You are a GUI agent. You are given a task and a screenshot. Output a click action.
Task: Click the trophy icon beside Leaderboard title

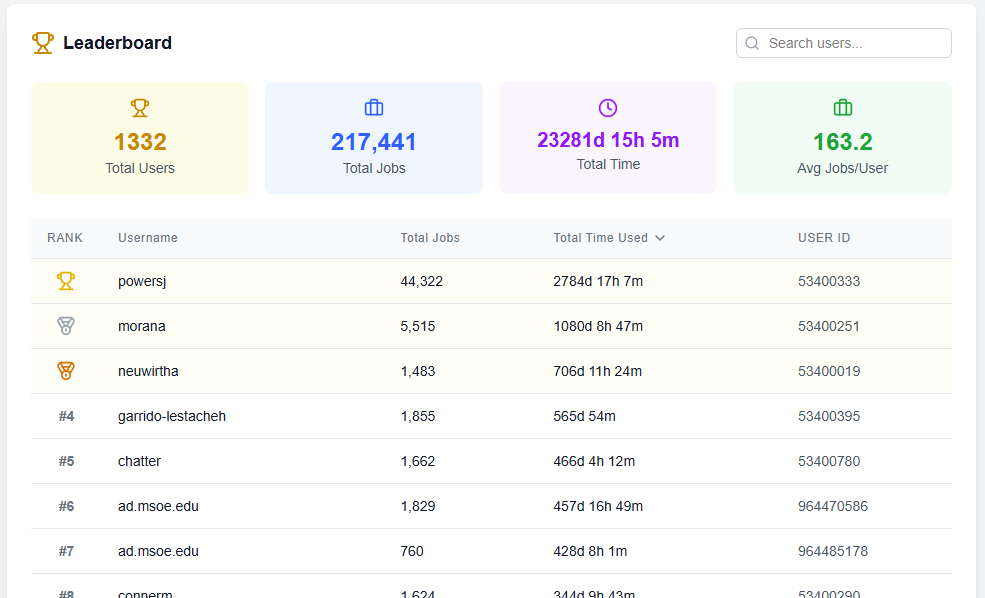pyautogui.click(x=43, y=43)
